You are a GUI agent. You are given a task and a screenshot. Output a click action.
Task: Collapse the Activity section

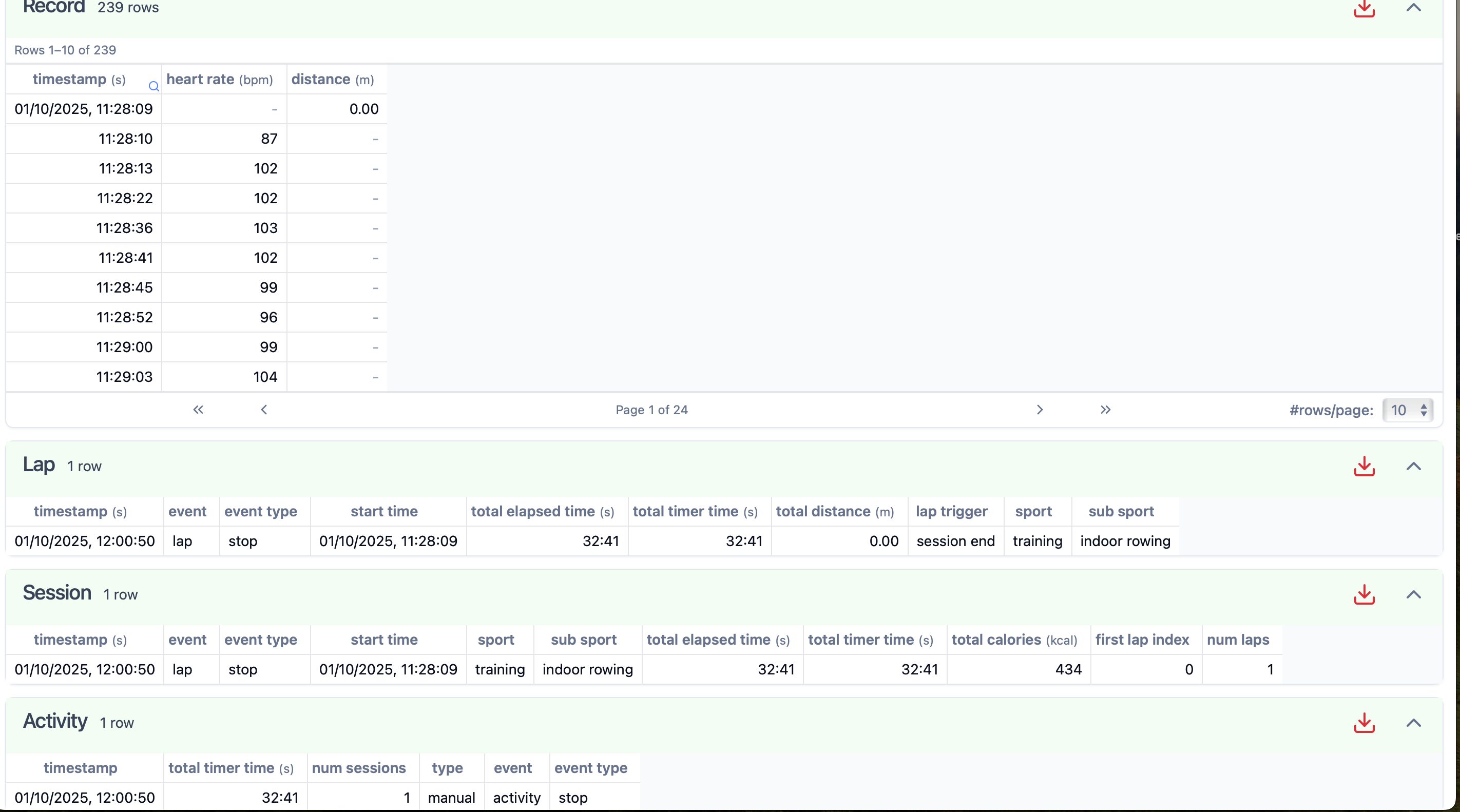1413,723
